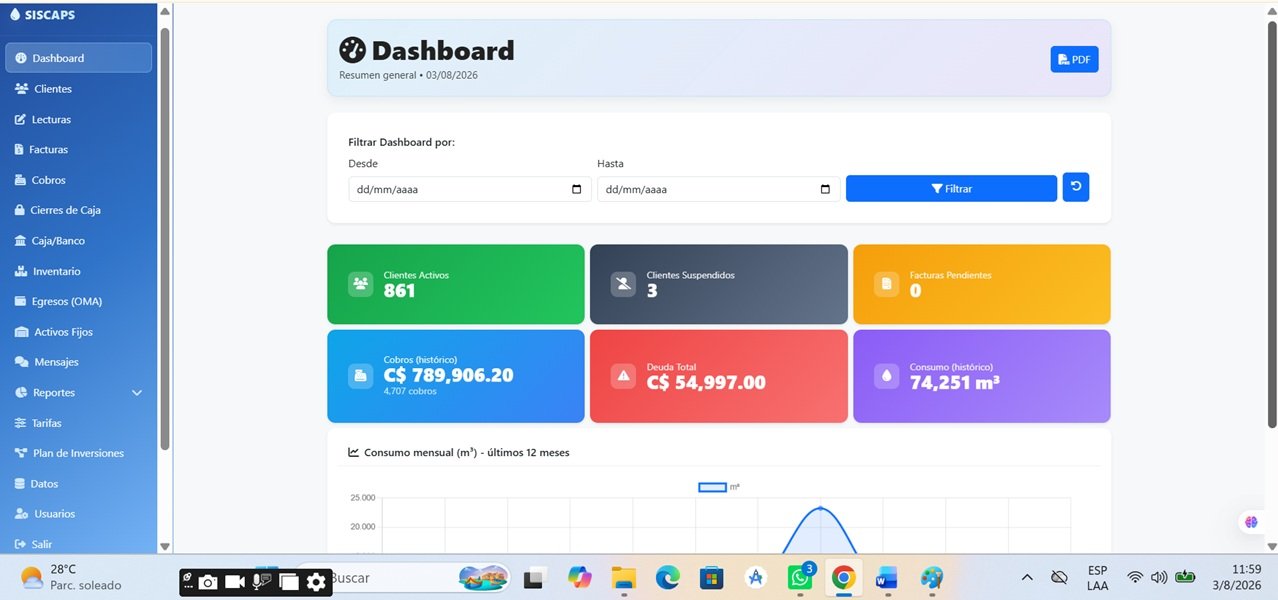Open the ESP LAA language selector
Screen dimensions: 1278x600
click(x=1097, y=578)
